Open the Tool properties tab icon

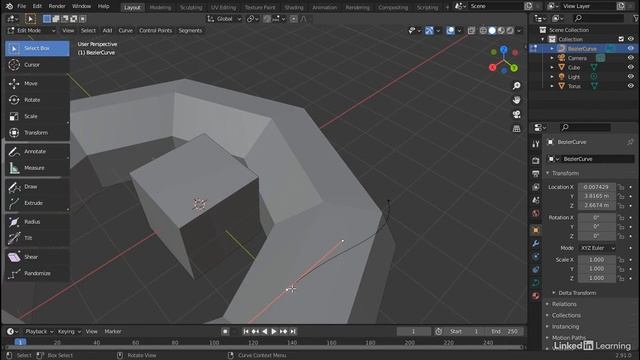coord(536,144)
